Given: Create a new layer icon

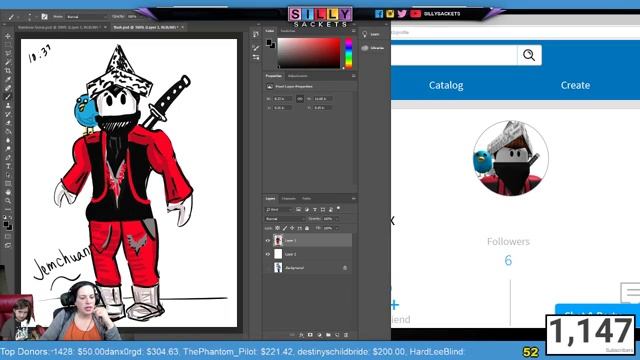Looking at the screenshot, I should click(337, 335).
